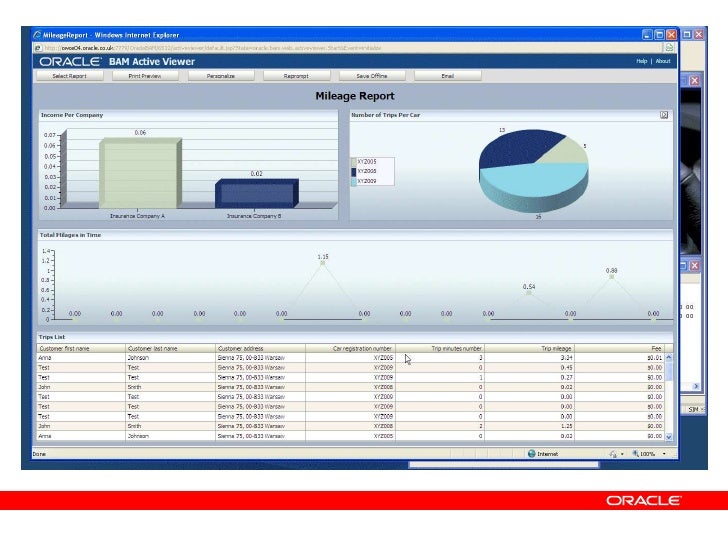Sort by Trip minutes number column
The image size is (728, 546).
point(440,348)
